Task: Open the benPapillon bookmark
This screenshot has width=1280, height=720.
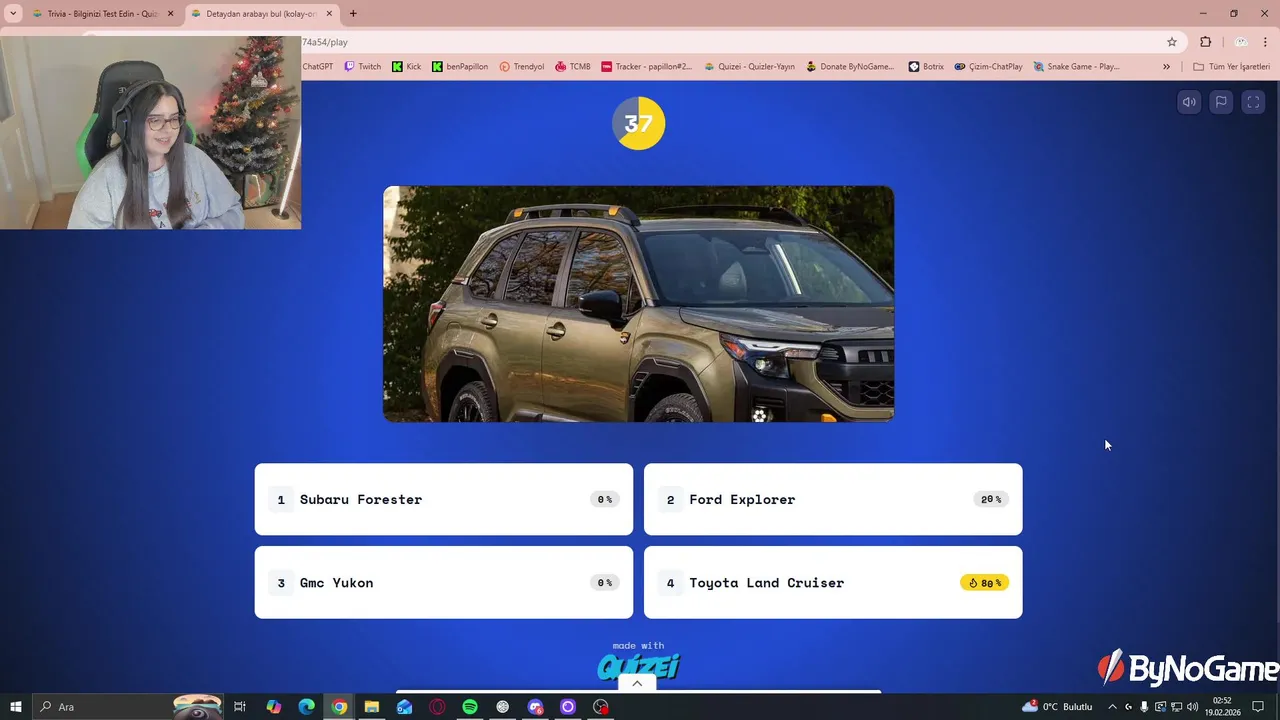Action: tap(460, 67)
